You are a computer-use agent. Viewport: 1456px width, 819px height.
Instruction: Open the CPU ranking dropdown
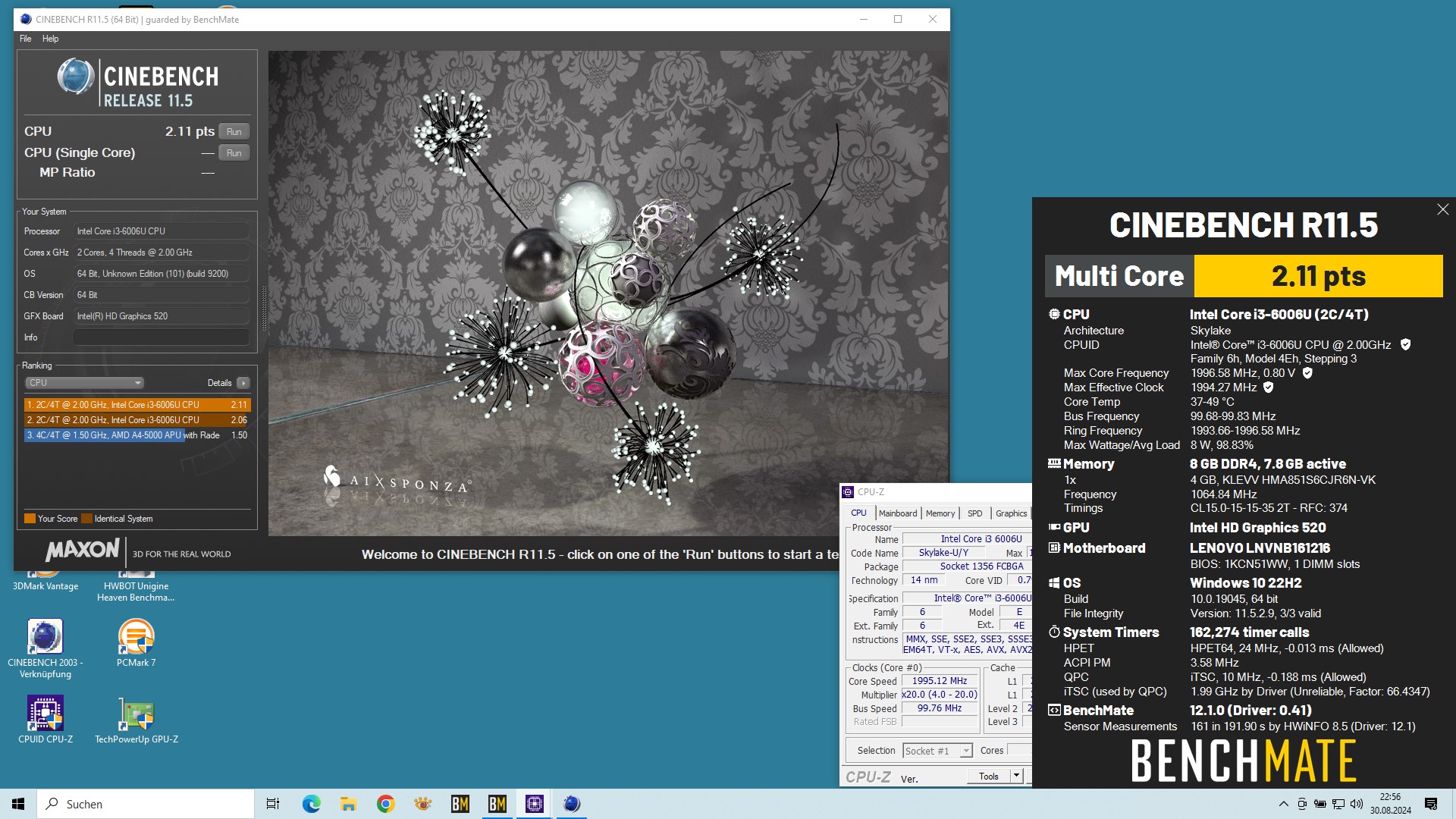84,383
